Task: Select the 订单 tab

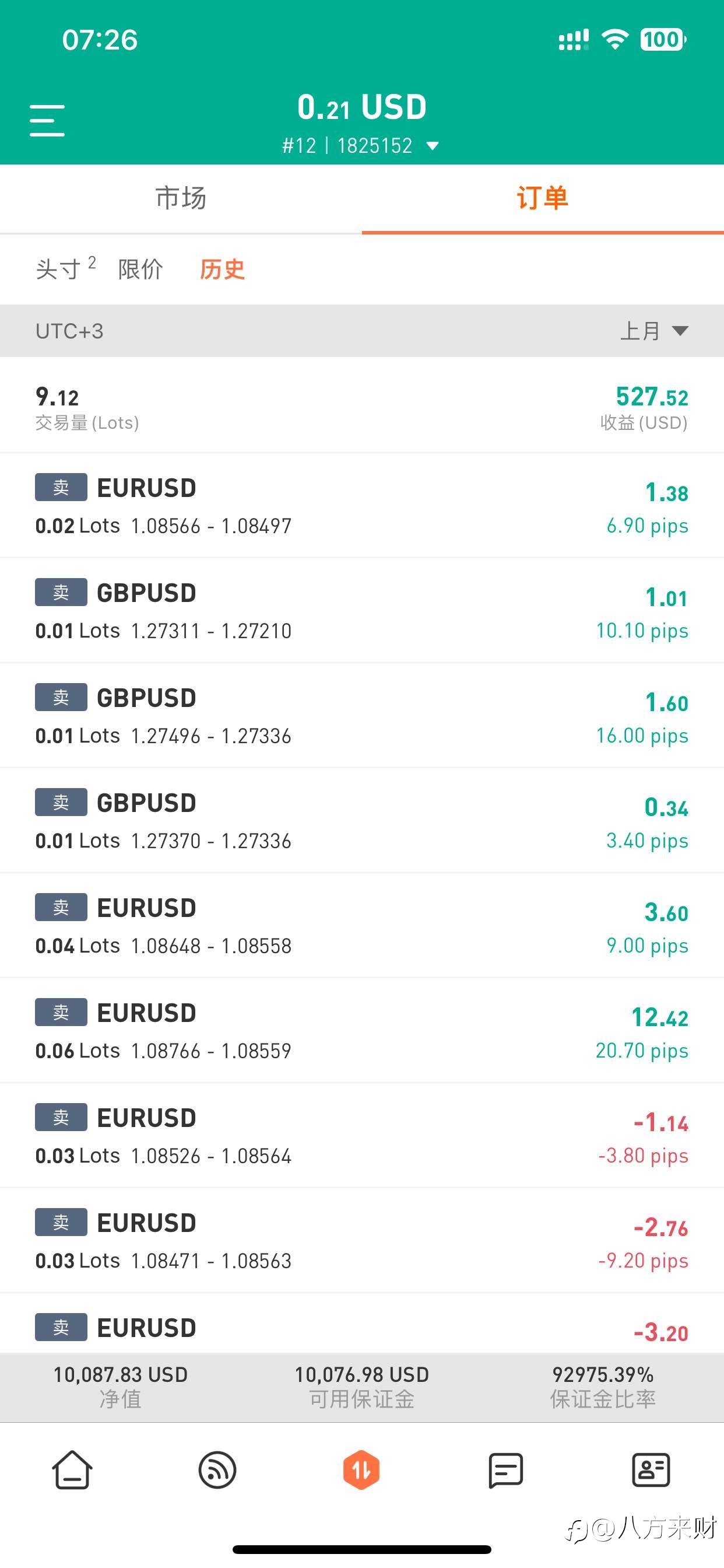Action: 542,198
